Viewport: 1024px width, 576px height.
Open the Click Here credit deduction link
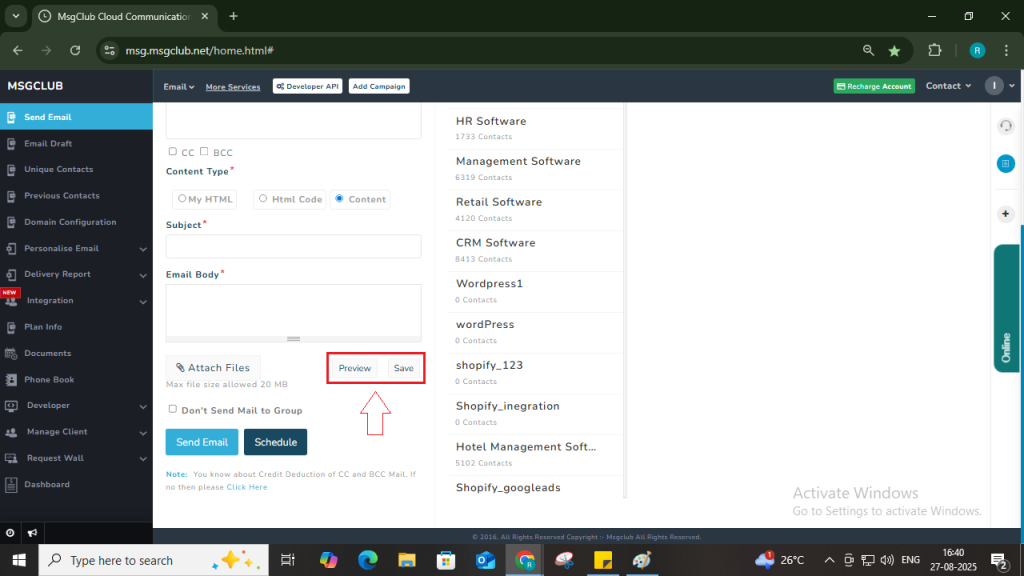click(x=247, y=487)
